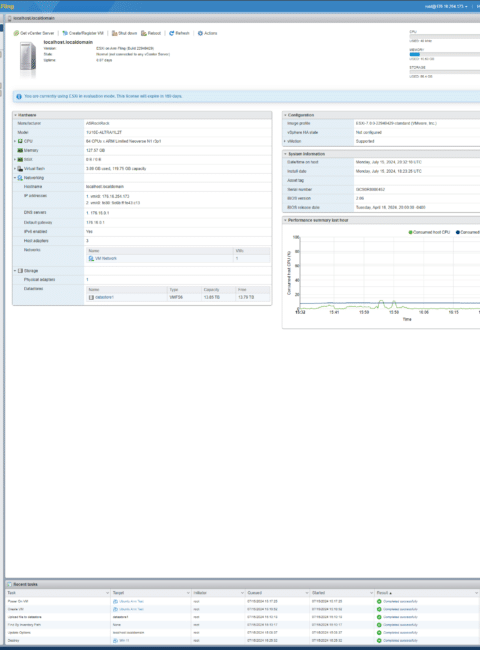Click the CPU usage bar
The height and width of the screenshot is (650, 480).
click(x=444, y=36)
